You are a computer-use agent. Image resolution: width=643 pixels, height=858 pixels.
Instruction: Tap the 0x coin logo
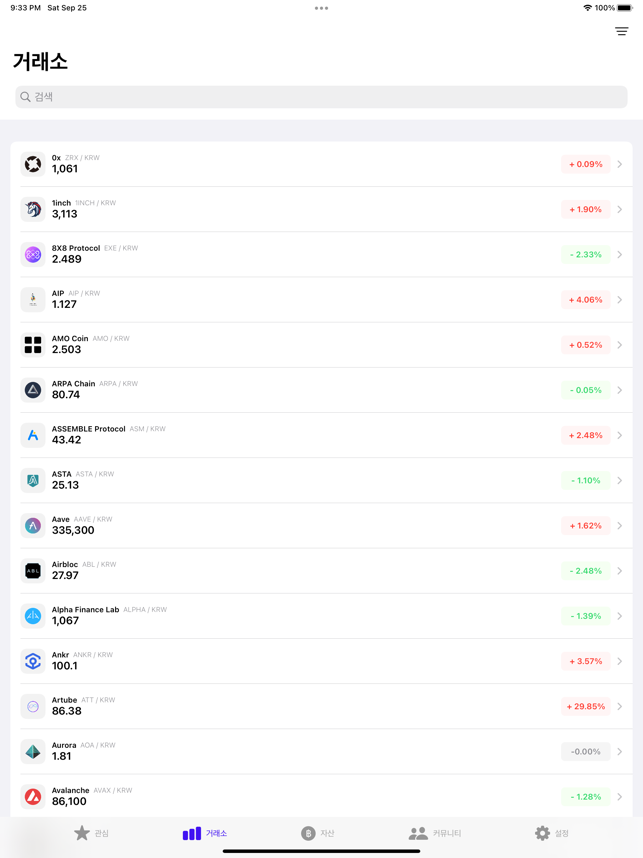pyautogui.click(x=33, y=164)
